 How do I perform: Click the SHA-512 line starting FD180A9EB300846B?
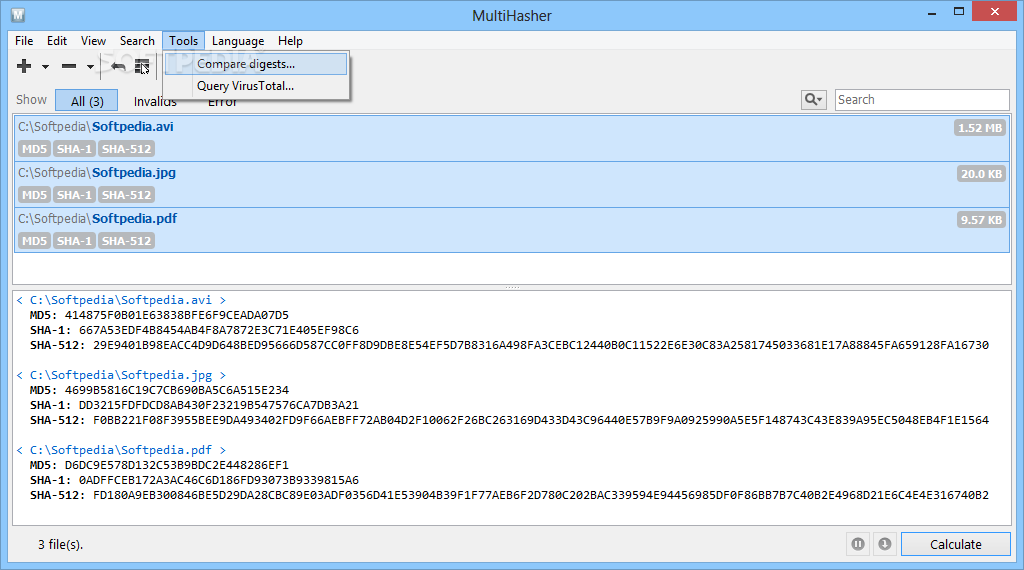[509, 496]
